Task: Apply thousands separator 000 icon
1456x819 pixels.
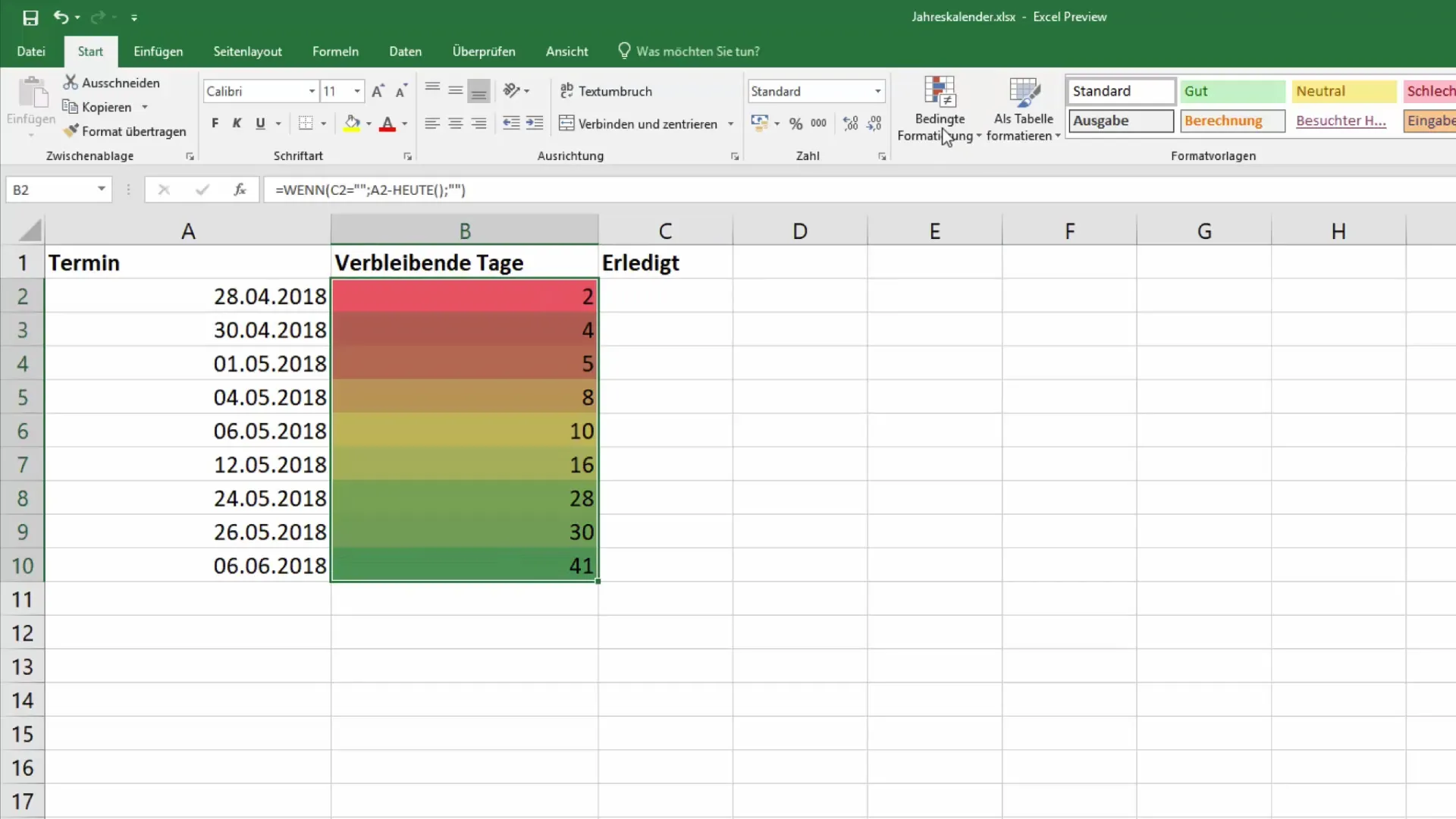Action: click(819, 124)
